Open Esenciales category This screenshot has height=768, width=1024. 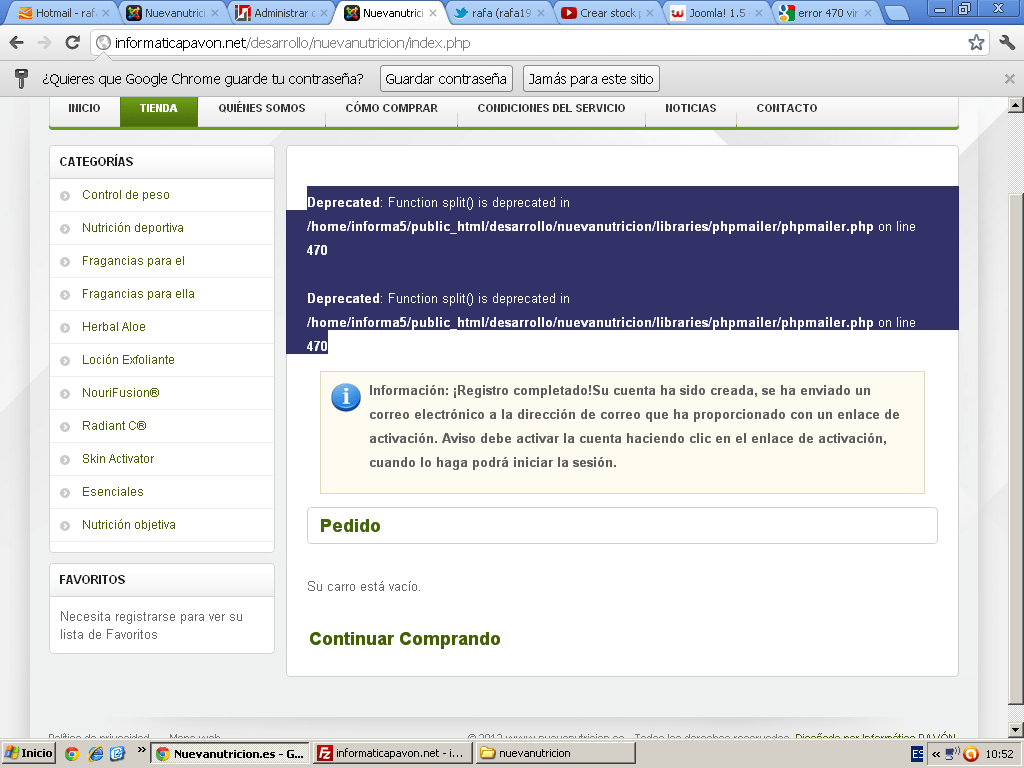click(113, 492)
